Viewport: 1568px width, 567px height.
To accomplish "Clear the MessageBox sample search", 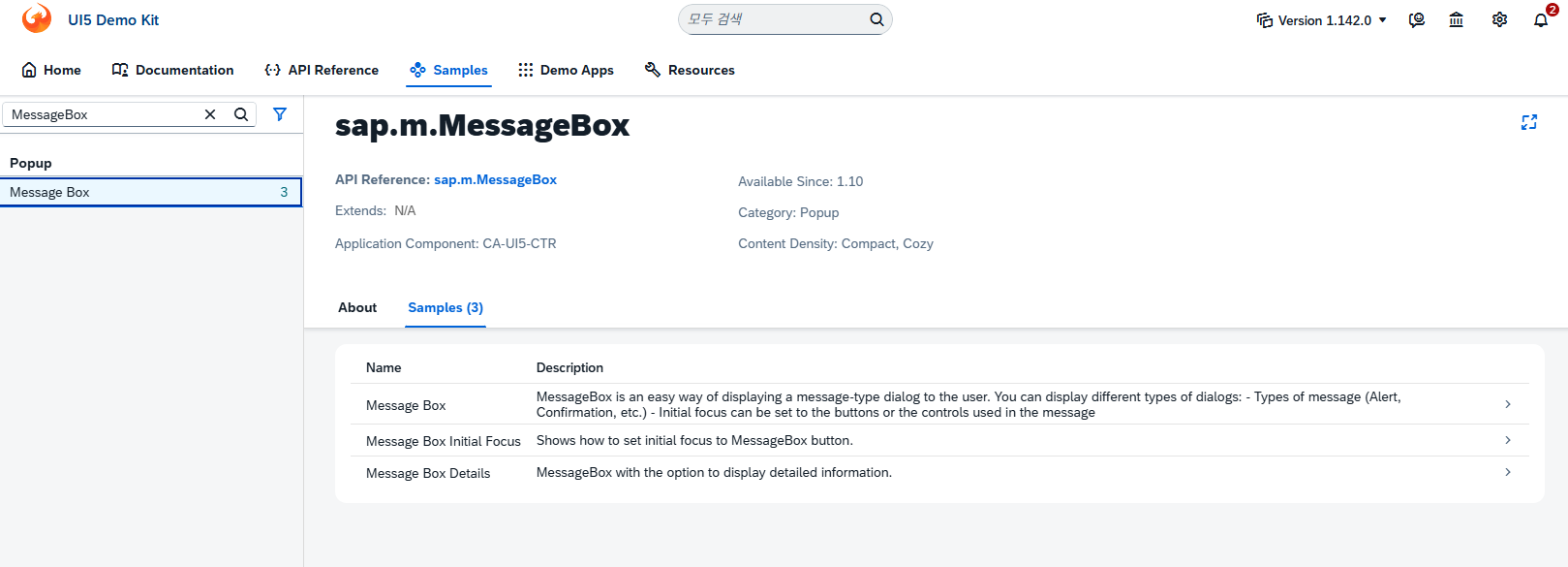I will pyautogui.click(x=210, y=114).
